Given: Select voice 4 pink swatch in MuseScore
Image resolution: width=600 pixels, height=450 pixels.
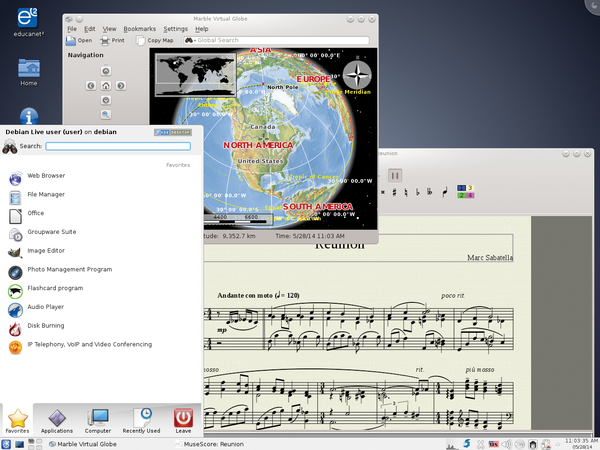Looking at the screenshot, I should 470,195.
